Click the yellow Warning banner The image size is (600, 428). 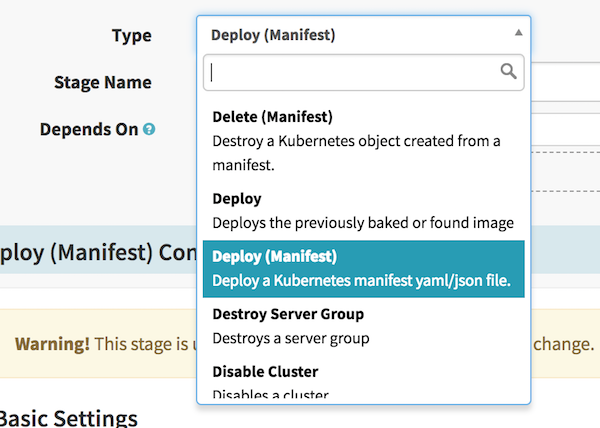(x=100, y=343)
